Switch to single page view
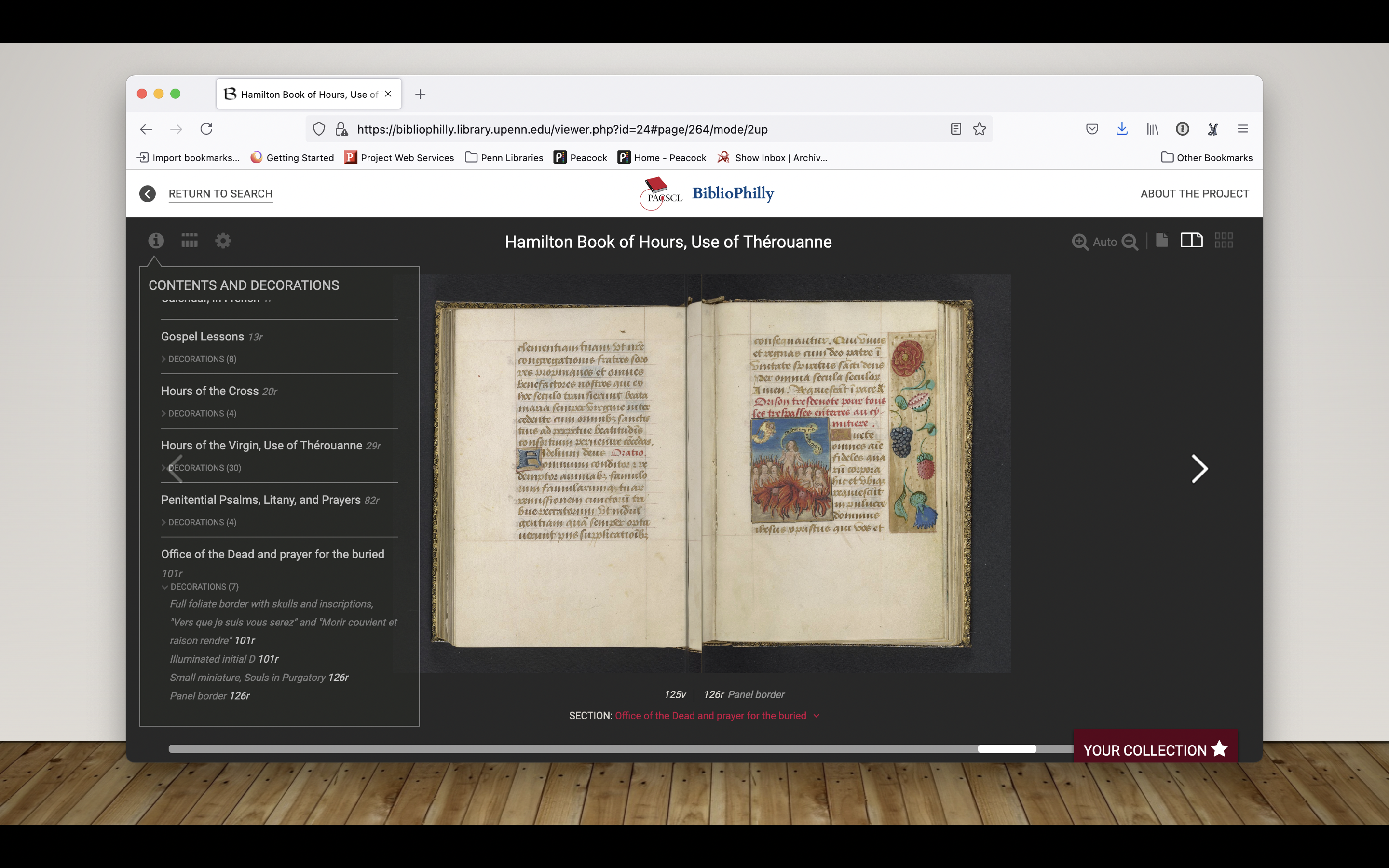Image resolution: width=1389 pixels, height=868 pixels. pyautogui.click(x=1162, y=240)
